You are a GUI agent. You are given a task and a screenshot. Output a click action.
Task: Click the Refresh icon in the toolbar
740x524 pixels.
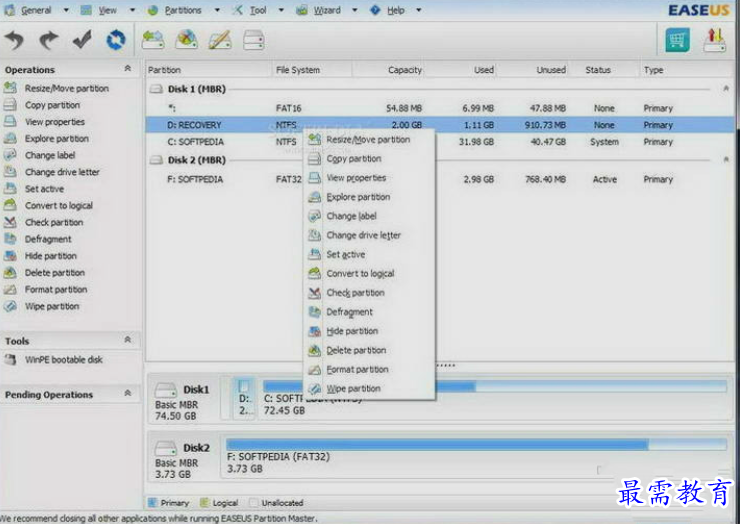pos(116,40)
